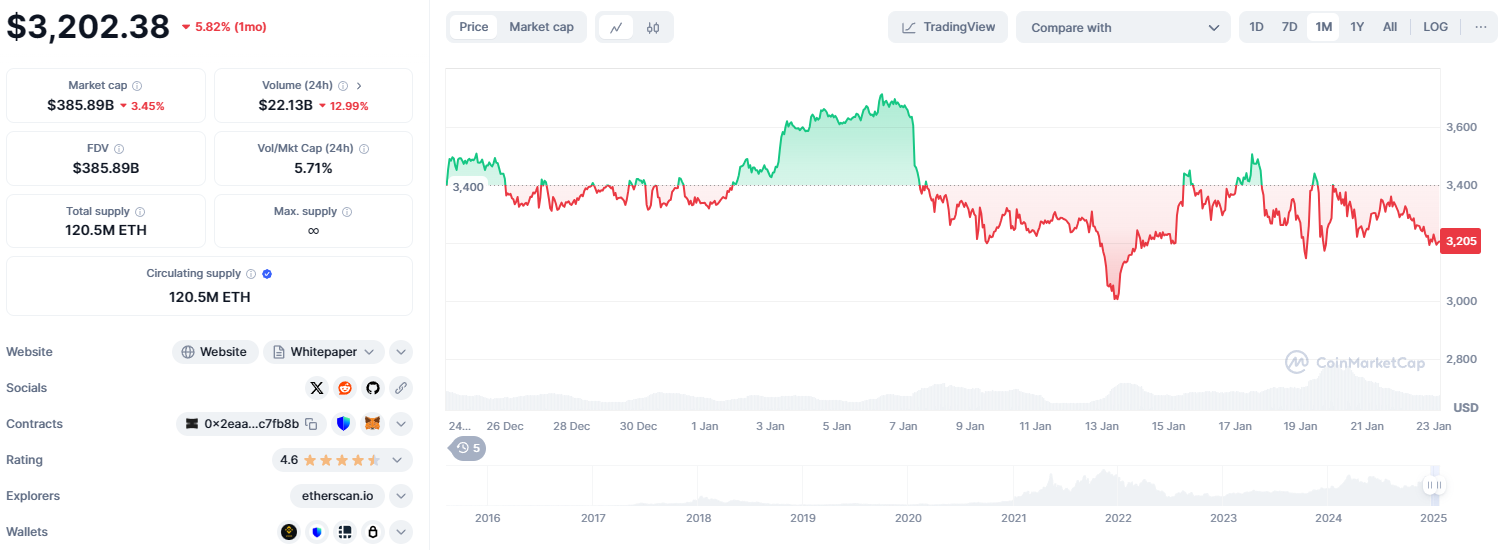The image size is (1502, 550).
Task: Copy the contract address 0x2eaa...c7fb8b
Action: [311, 424]
